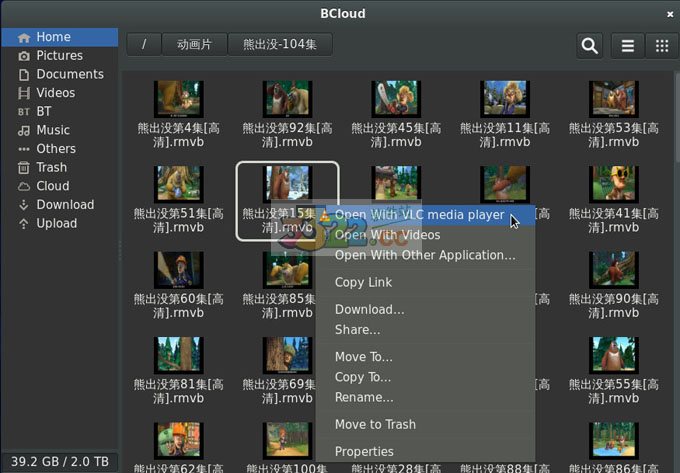Screen dimensions: 680x473
Task: Select video thumbnail 熊出没第60集
Action: [179, 270]
